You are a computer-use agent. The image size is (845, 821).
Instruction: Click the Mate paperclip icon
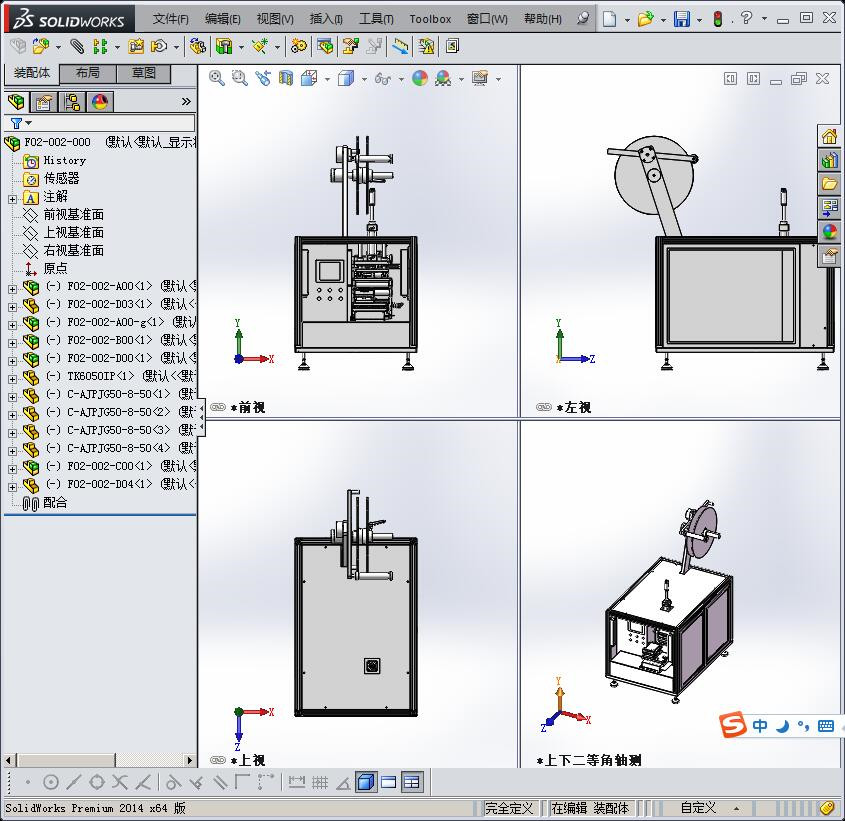coord(77,46)
